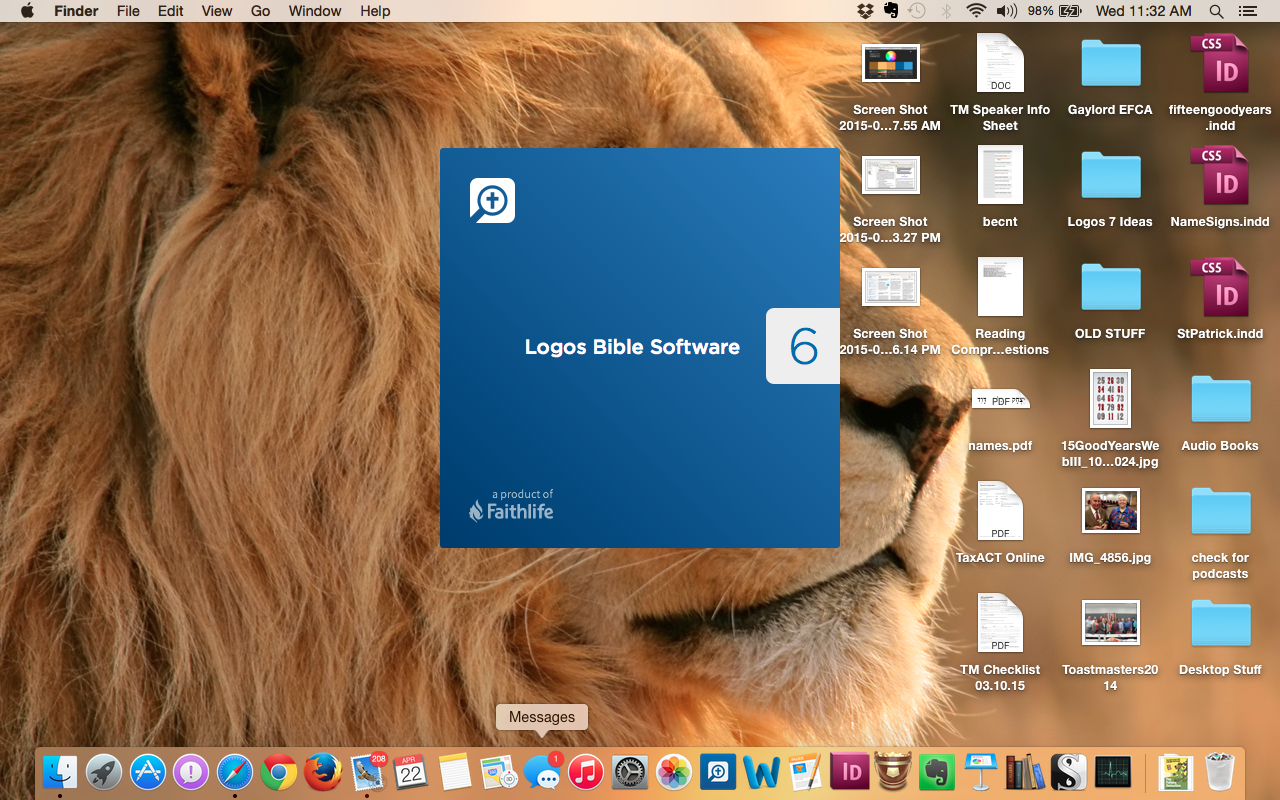
Task: Open the View menu
Action: 217,11
